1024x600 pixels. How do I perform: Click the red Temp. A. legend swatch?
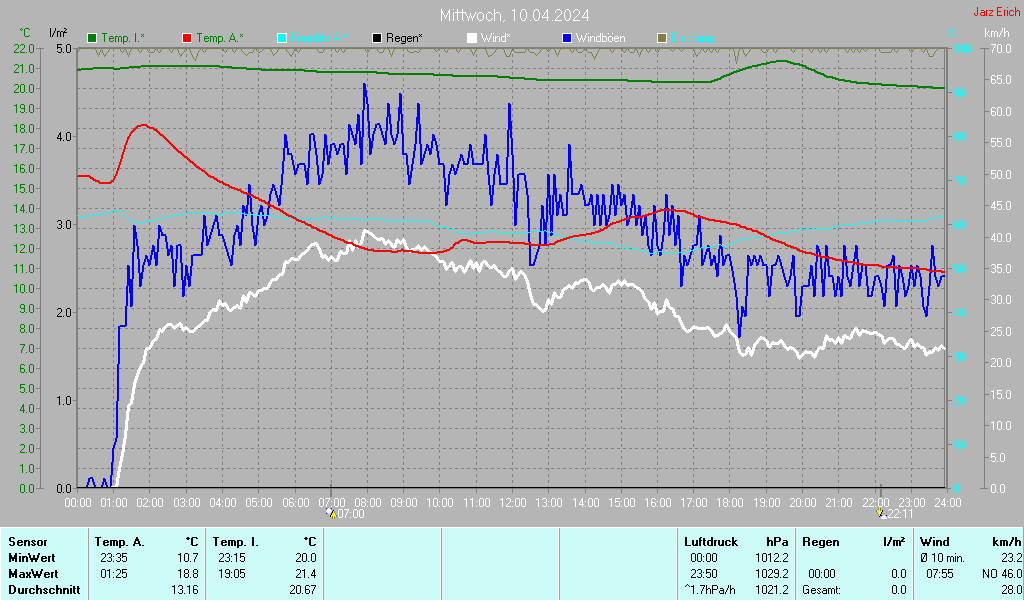point(187,38)
